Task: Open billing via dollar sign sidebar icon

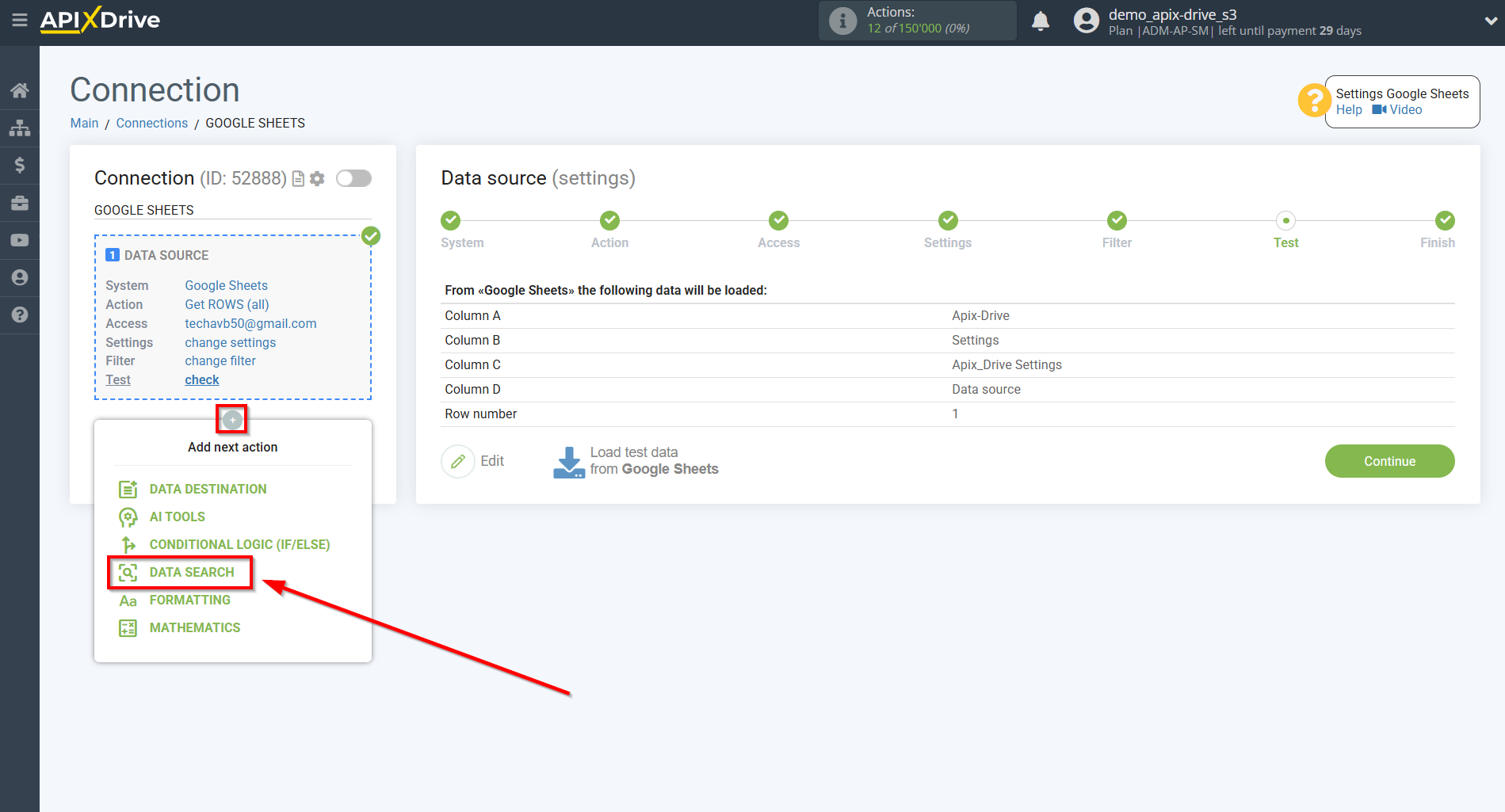Action: pos(20,165)
